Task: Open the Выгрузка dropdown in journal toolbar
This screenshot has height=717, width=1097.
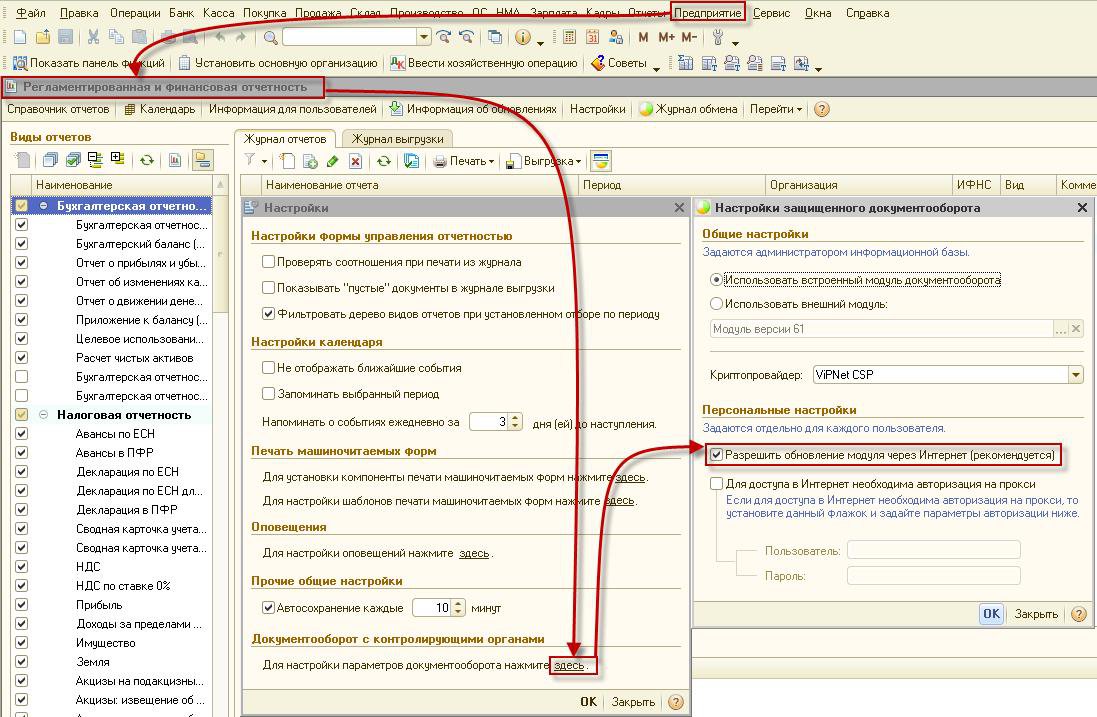Action: [x=544, y=162]
